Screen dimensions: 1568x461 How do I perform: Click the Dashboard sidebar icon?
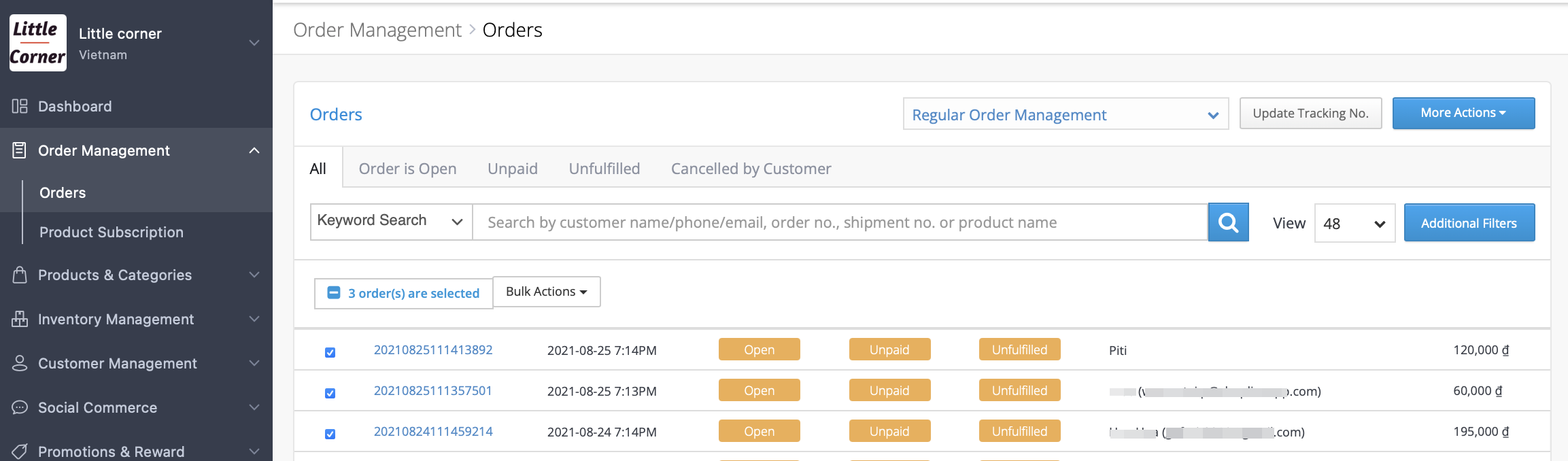(20, 106)
